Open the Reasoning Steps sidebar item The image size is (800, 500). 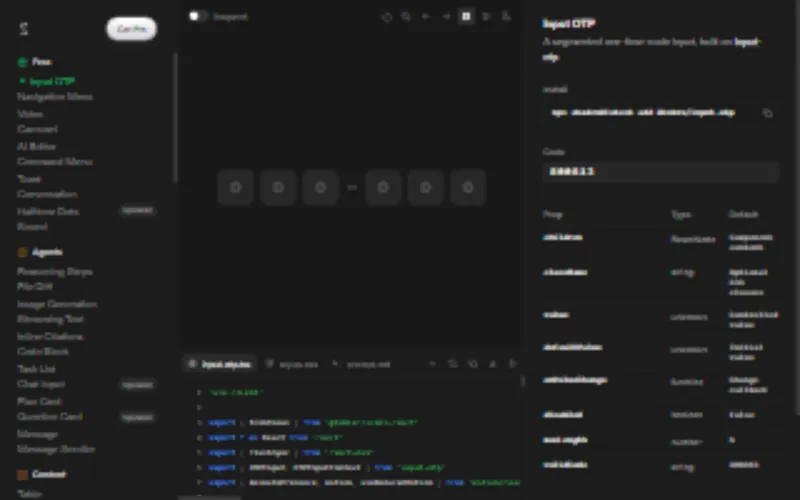(55, 271)
